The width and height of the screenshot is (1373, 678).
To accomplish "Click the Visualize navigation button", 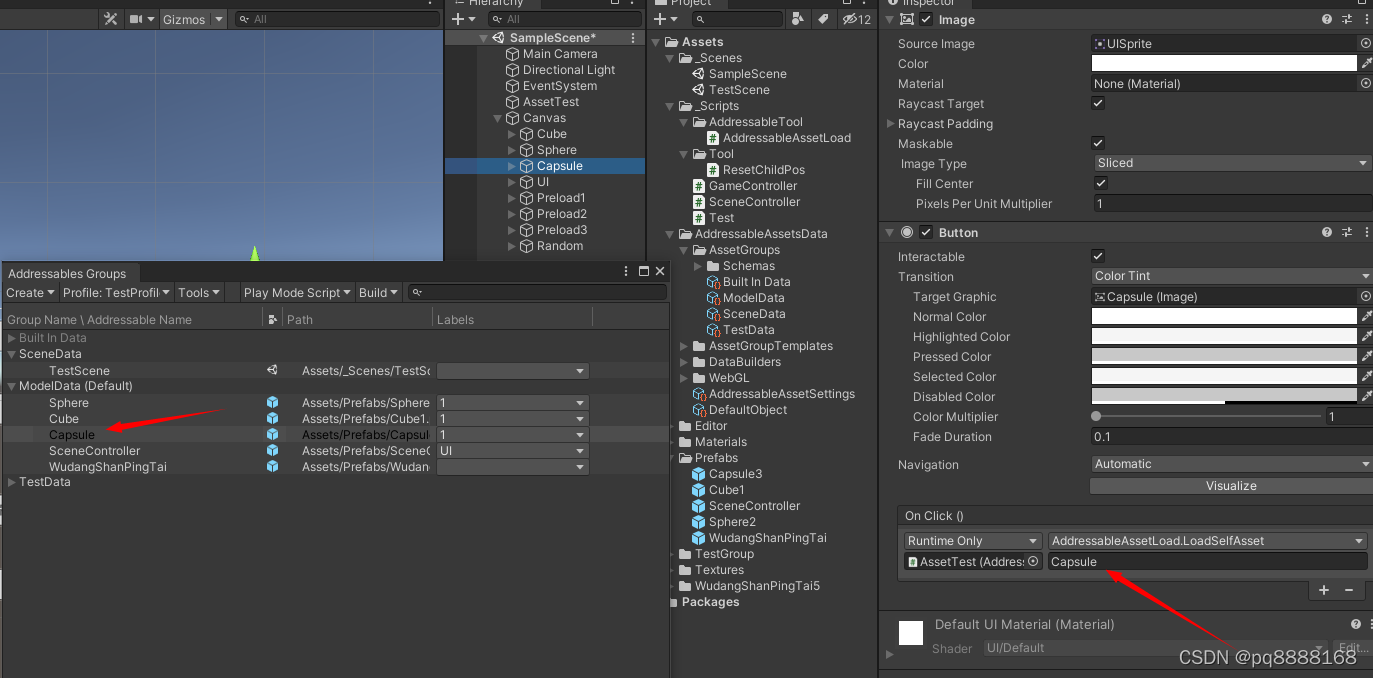I will [1231, 486].
